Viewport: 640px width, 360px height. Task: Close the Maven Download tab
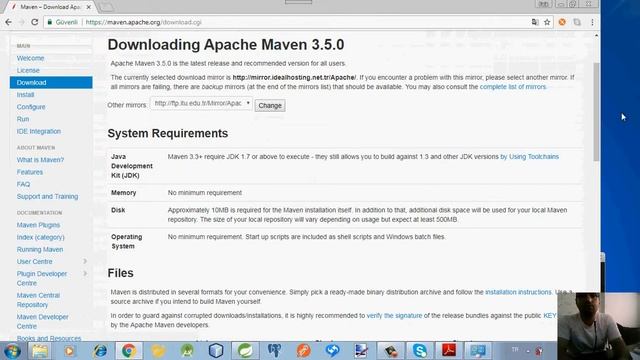coord(89,7)
